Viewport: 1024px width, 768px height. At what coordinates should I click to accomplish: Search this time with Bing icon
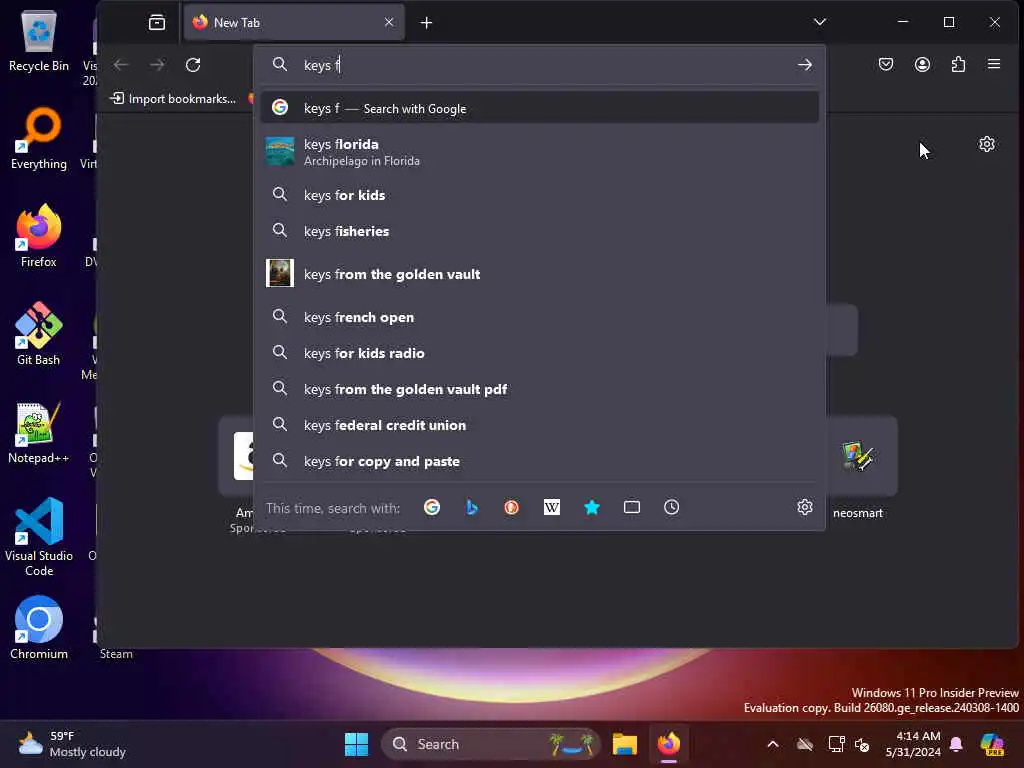pos(472,507)
